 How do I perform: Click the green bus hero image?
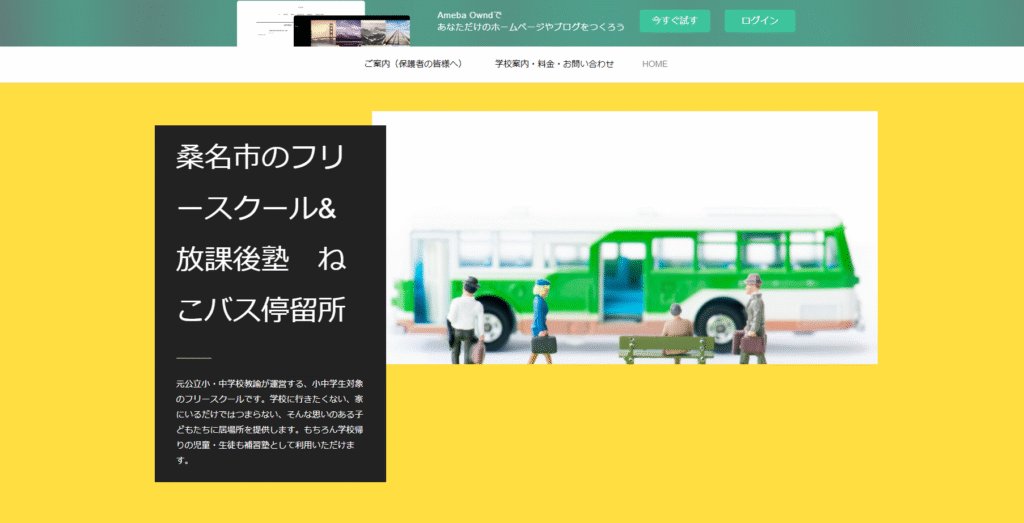[x=624, y=238]
